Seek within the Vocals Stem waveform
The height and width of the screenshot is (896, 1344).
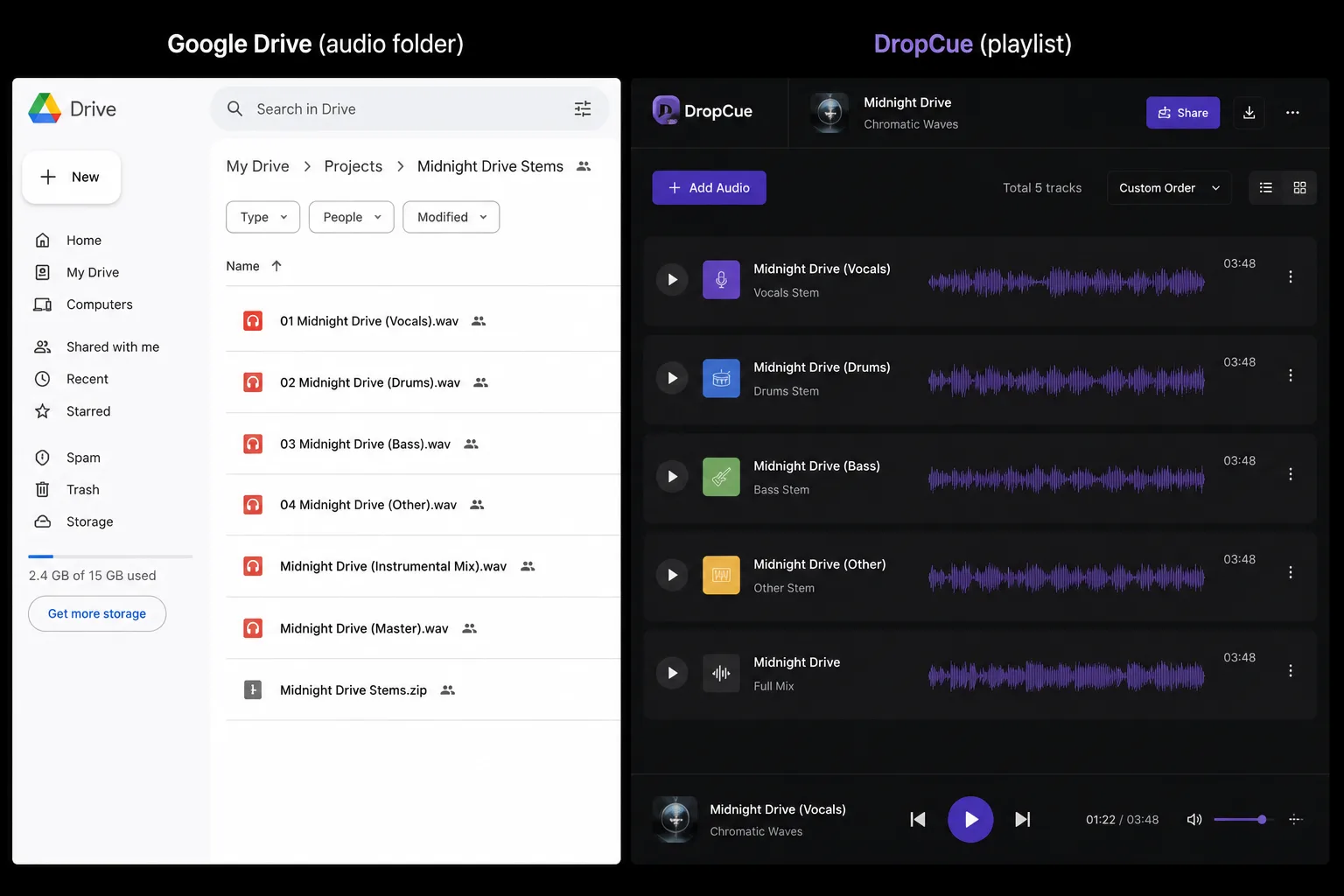pos(1067,282)
